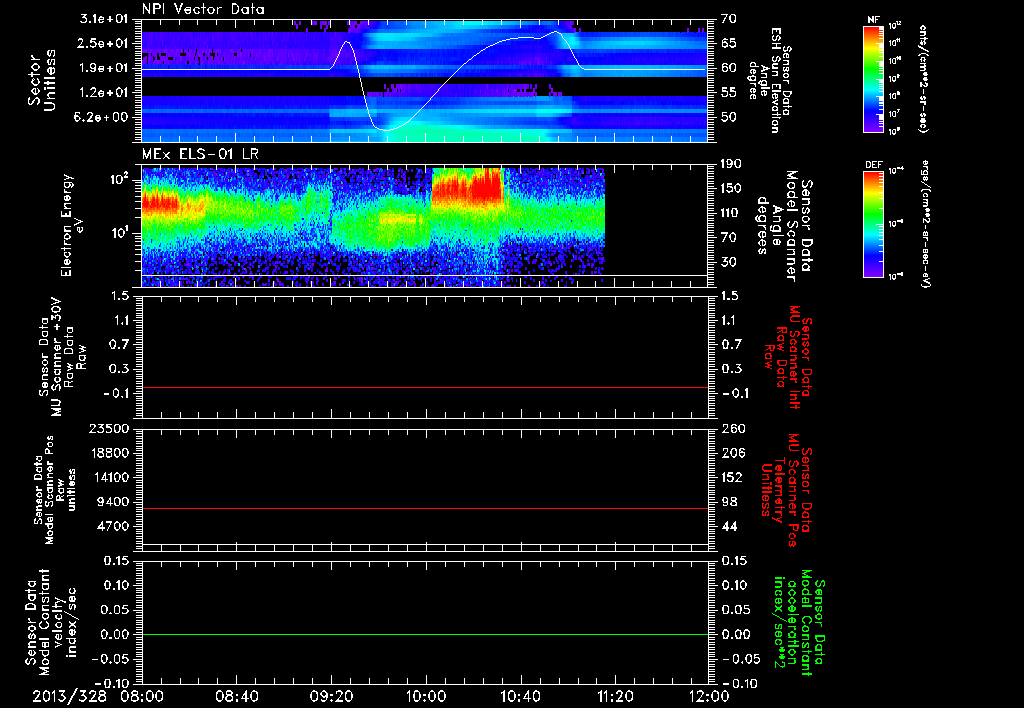Click the 206 telemetry tick label
The height and width of the screenshot is (708, 1024).
point(733,453)
